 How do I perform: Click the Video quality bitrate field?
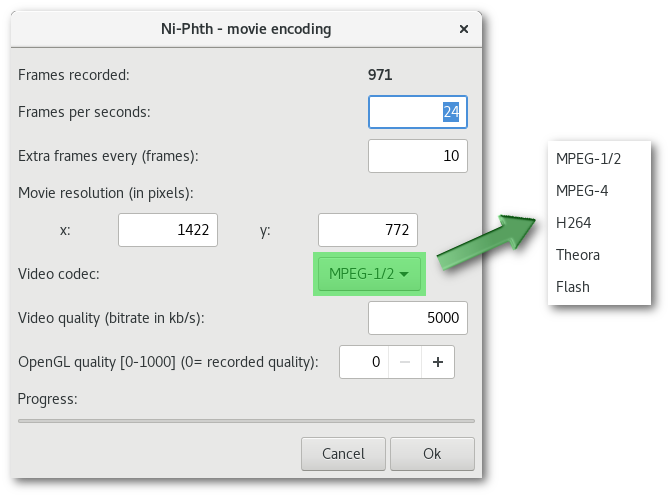coord(417,319)
